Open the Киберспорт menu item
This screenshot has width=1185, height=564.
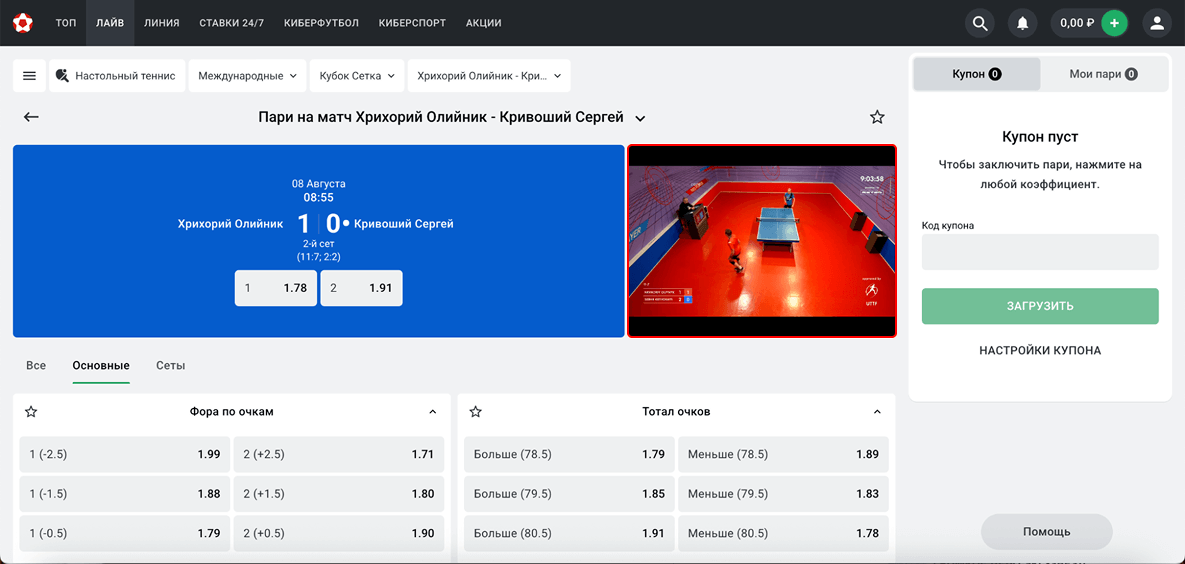click(413, 23)
